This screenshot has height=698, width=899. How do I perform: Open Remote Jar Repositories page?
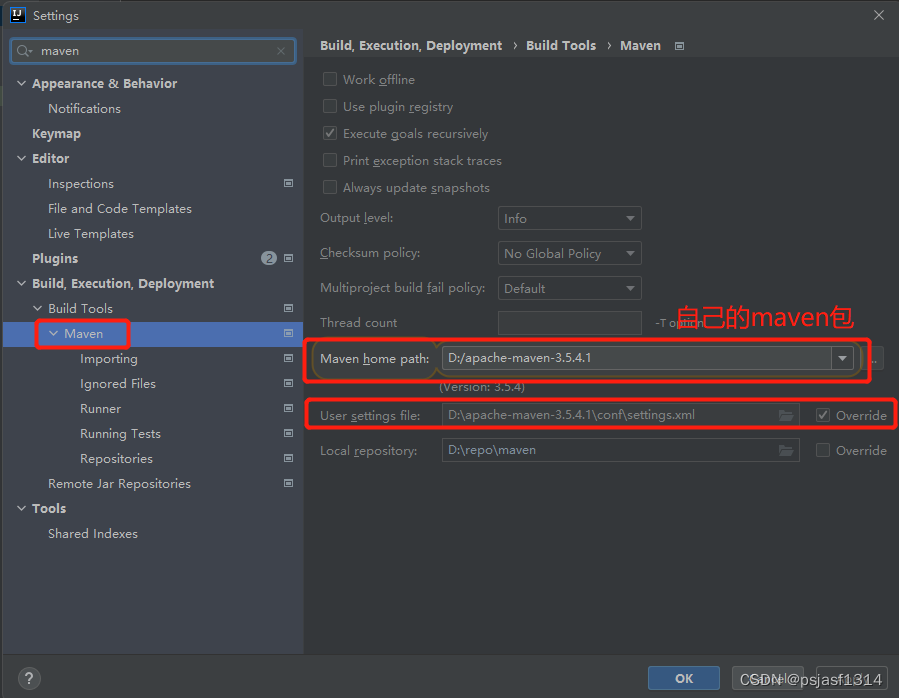tap(119, 483)
